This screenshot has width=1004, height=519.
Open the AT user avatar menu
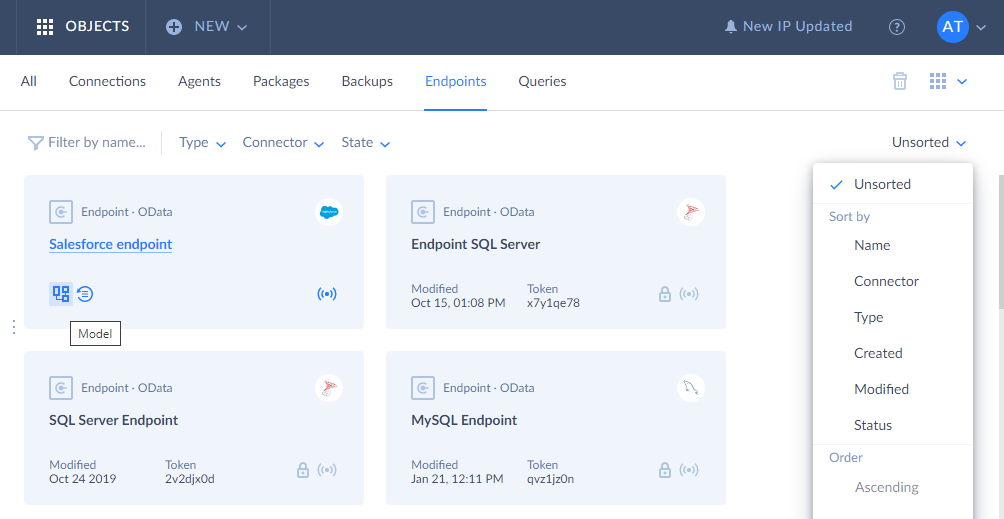tap(962, 27)
